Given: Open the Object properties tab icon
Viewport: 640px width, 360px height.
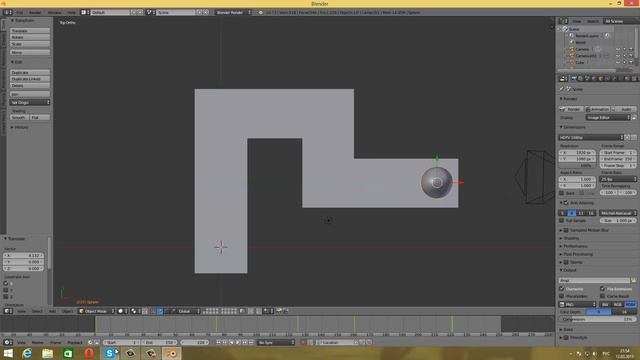Looking at the screenshot, I should [x=601, y=78].
